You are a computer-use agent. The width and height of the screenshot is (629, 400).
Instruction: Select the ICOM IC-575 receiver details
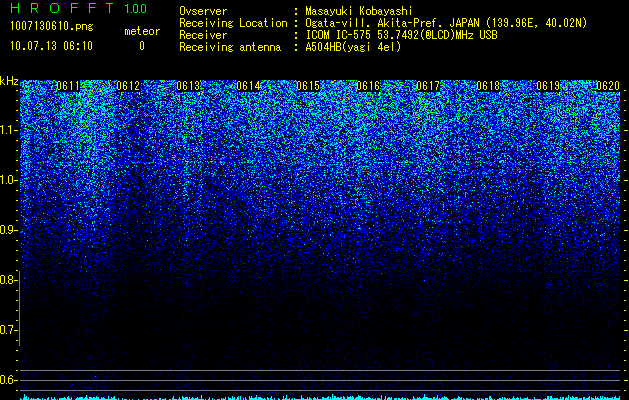coord(402,35)
